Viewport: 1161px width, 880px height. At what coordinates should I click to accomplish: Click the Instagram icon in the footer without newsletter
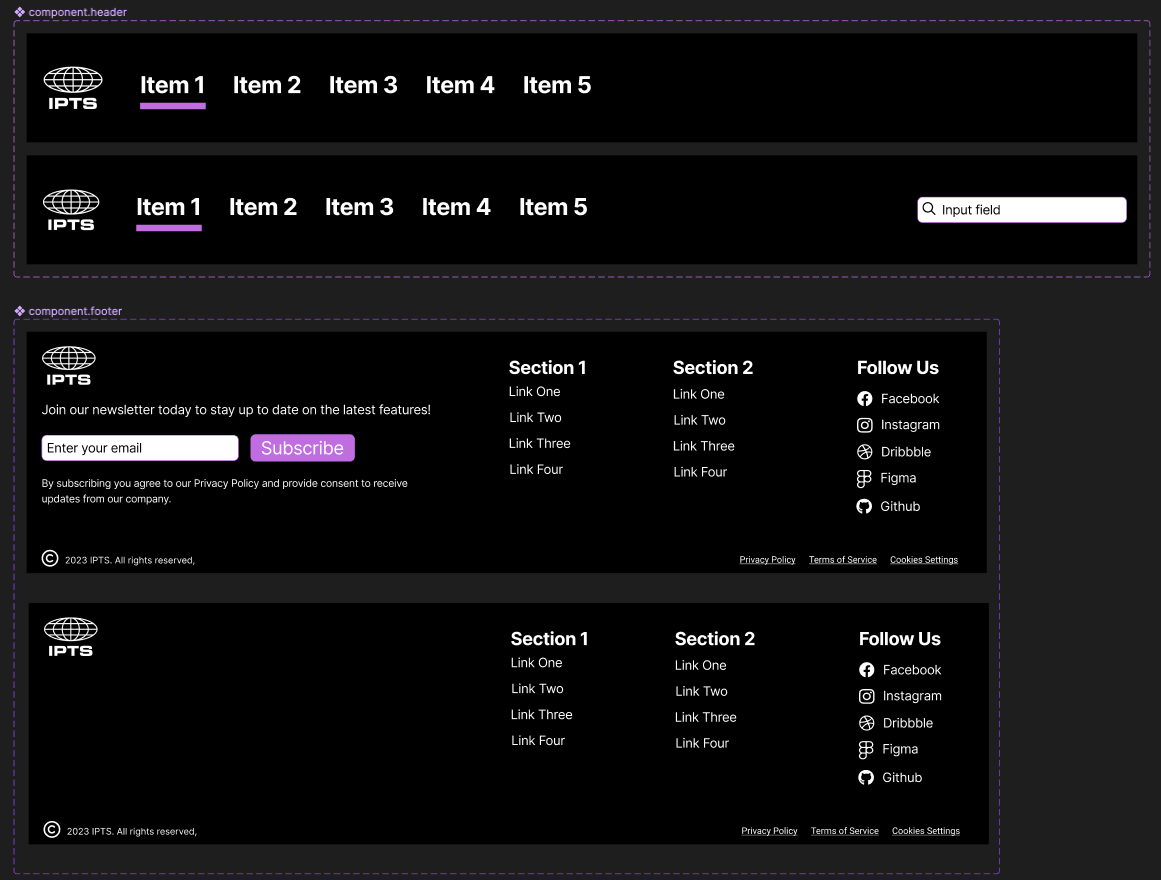867,696
